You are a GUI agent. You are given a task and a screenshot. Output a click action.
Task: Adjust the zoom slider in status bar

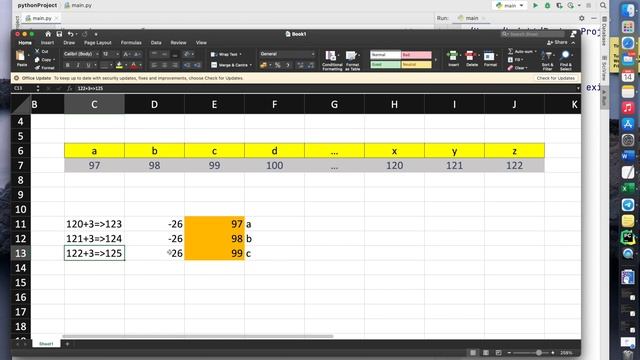(x=539, y=353)
